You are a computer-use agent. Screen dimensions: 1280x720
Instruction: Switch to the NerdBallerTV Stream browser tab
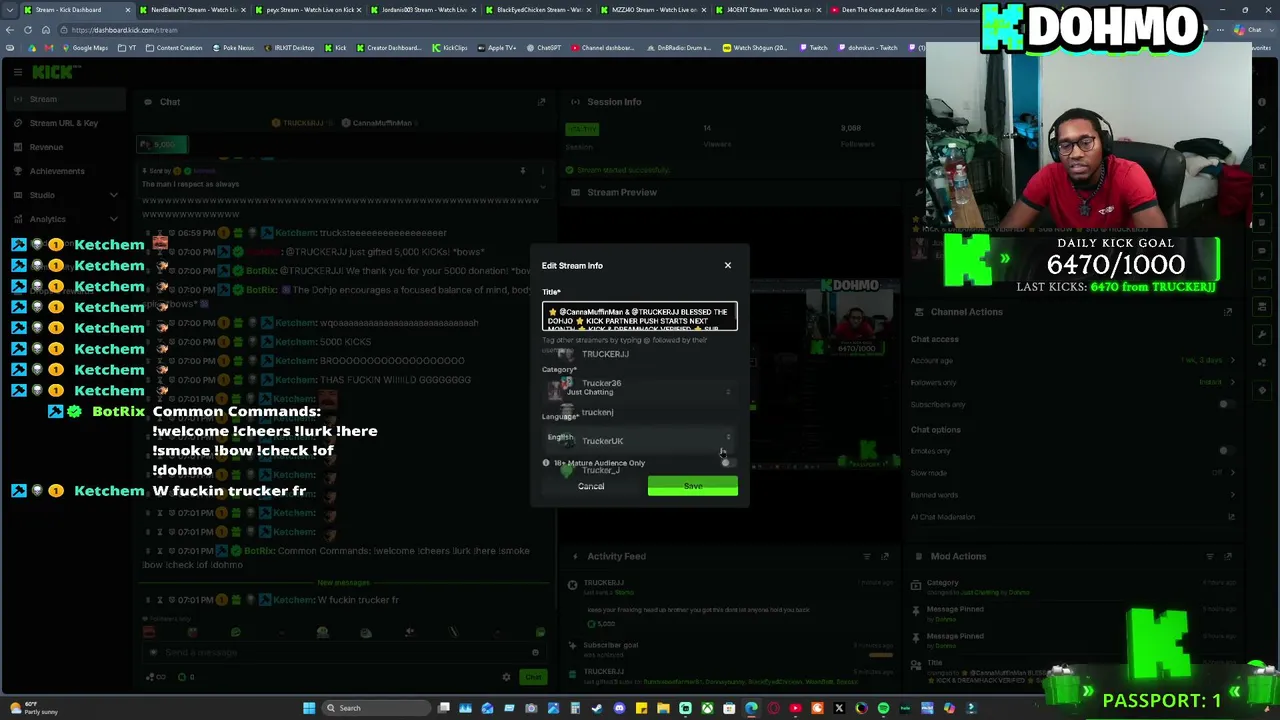point(191,10)
